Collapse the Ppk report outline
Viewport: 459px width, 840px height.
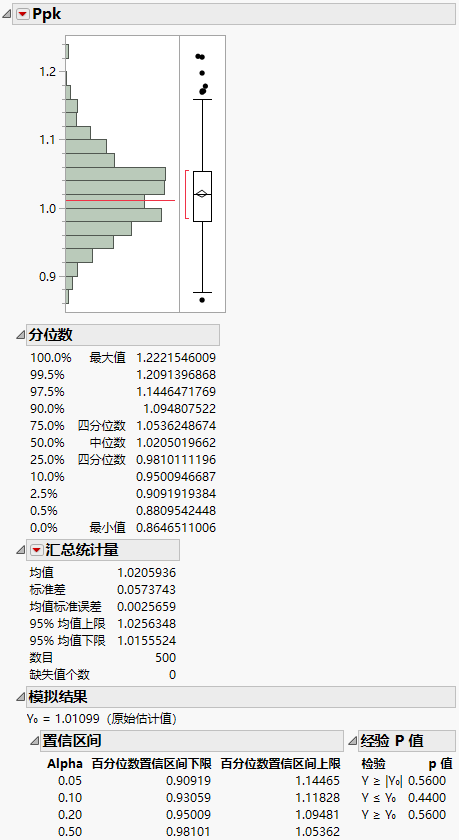coord(7,14)
